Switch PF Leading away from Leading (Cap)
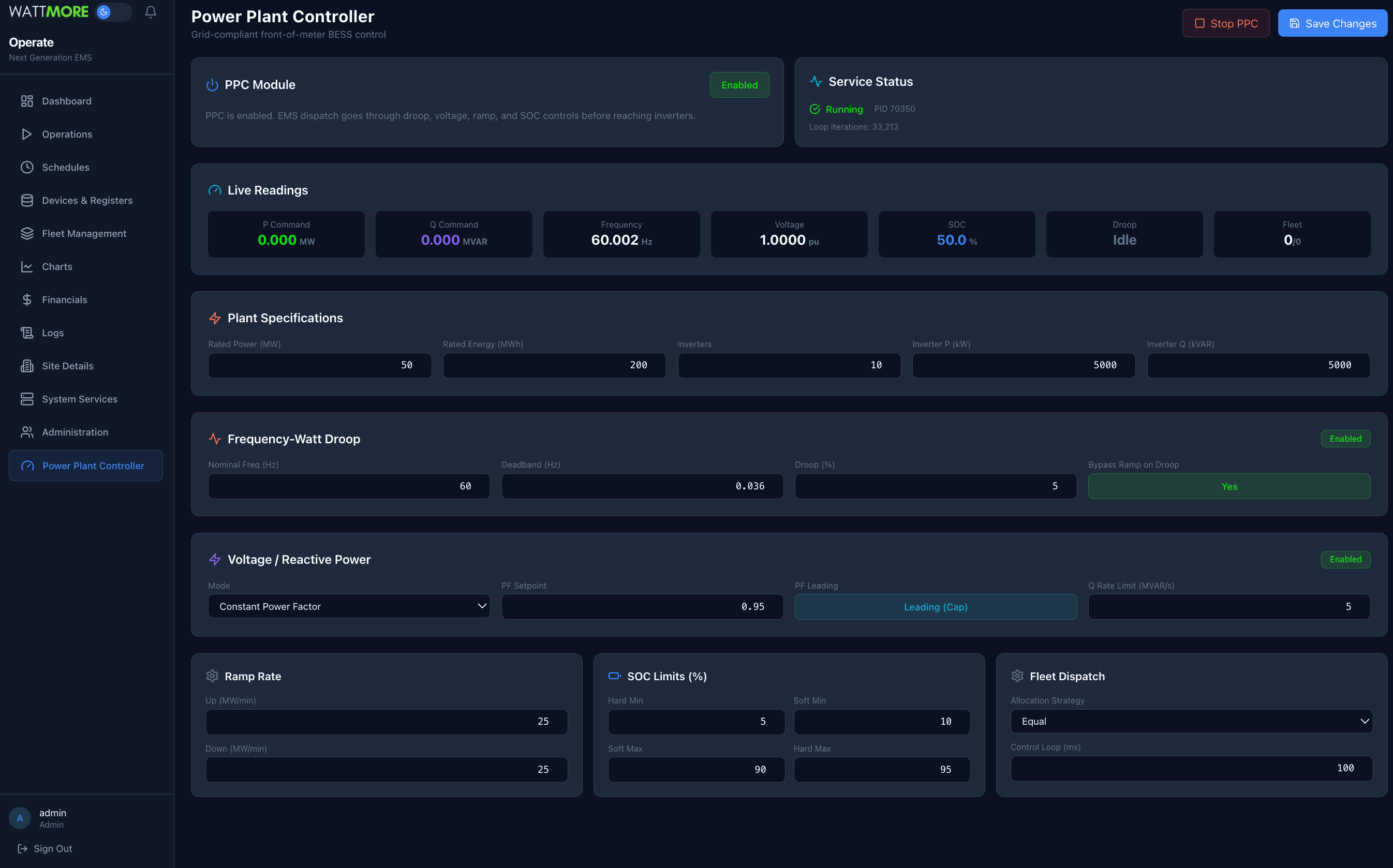The height and width of the screenshot is (868, 1393). [x=935, y=606]
